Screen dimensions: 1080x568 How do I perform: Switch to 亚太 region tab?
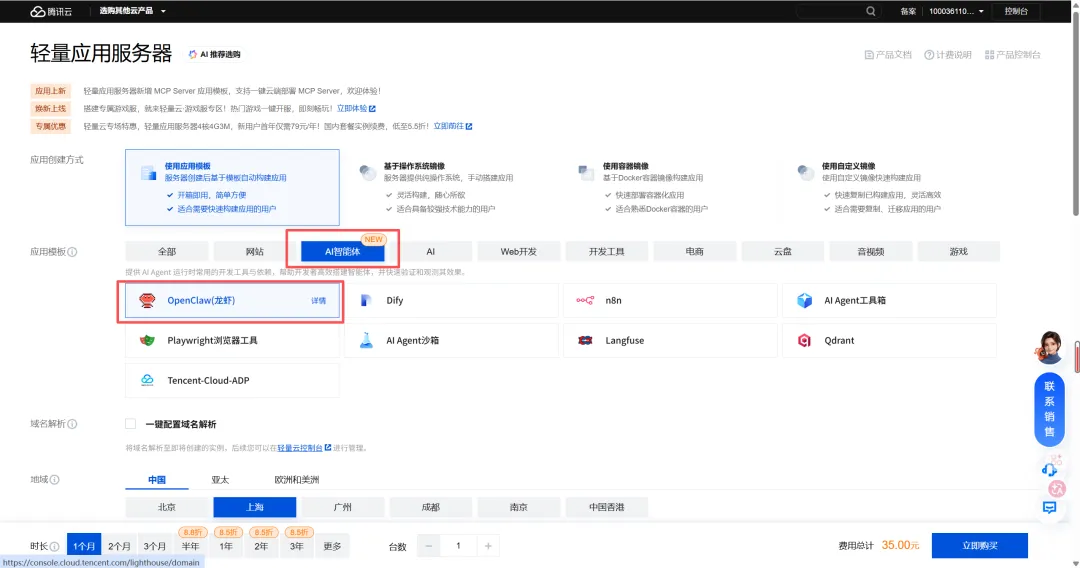[x=220, y=480]
